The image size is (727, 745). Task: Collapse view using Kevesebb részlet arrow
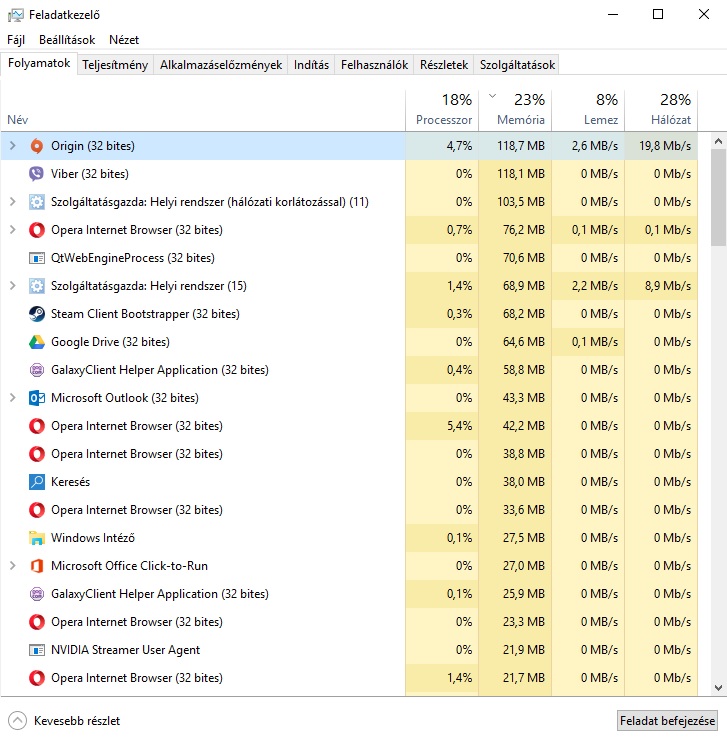point(17,720)
